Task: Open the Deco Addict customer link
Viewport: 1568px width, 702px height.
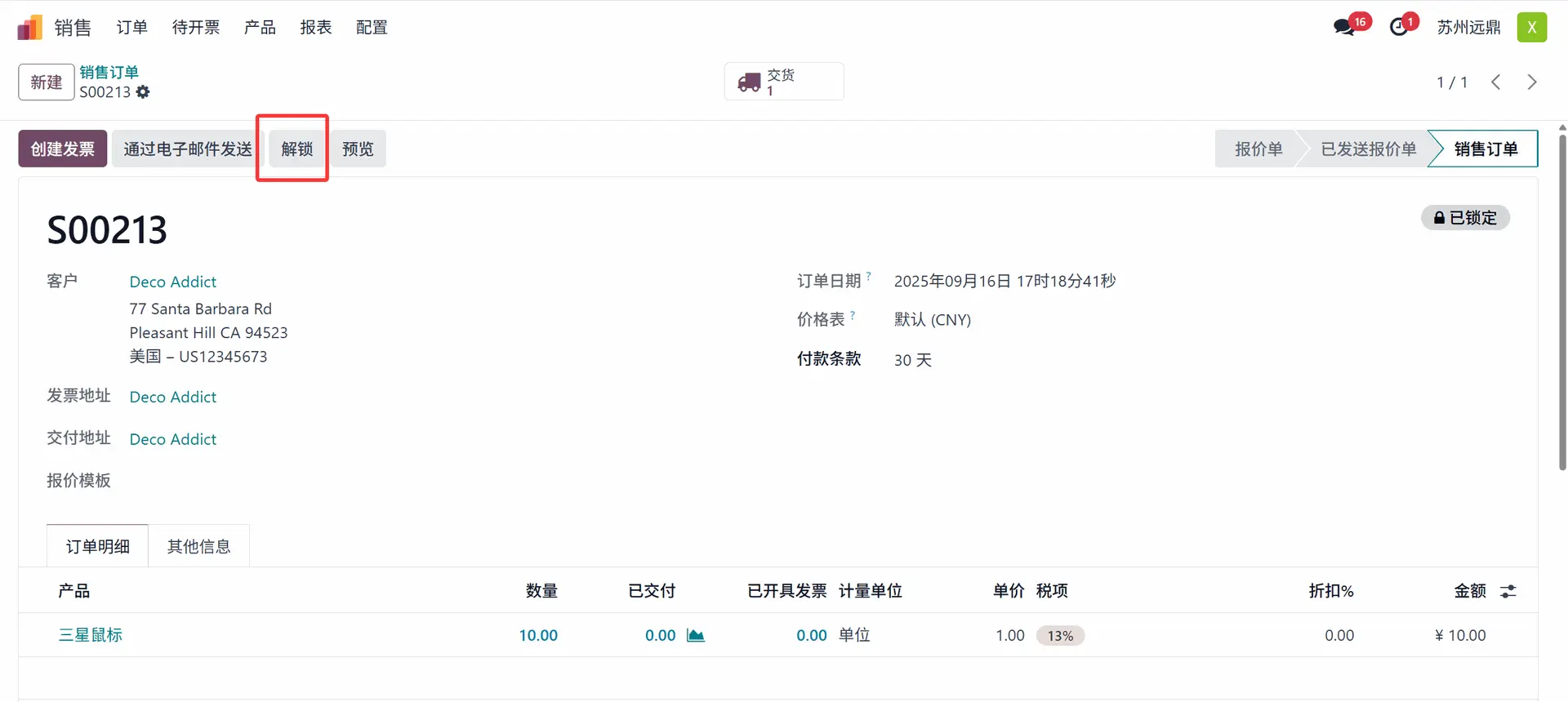Action: 173,282
